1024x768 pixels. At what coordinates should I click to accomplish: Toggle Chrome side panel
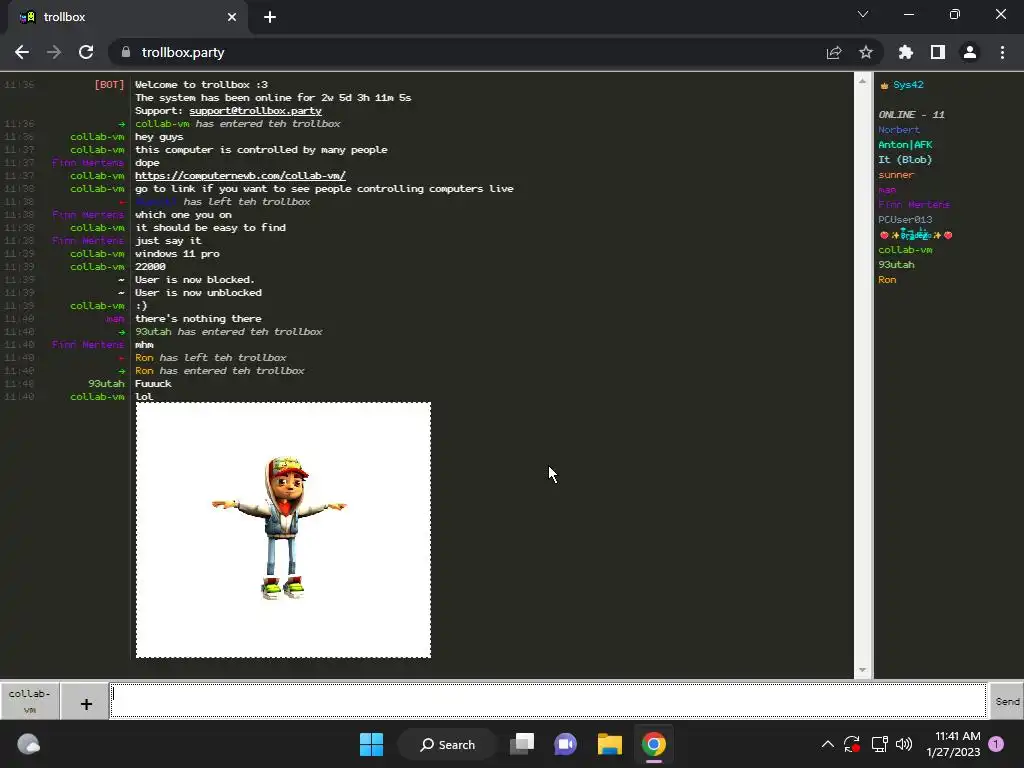(x=938, y=52)
